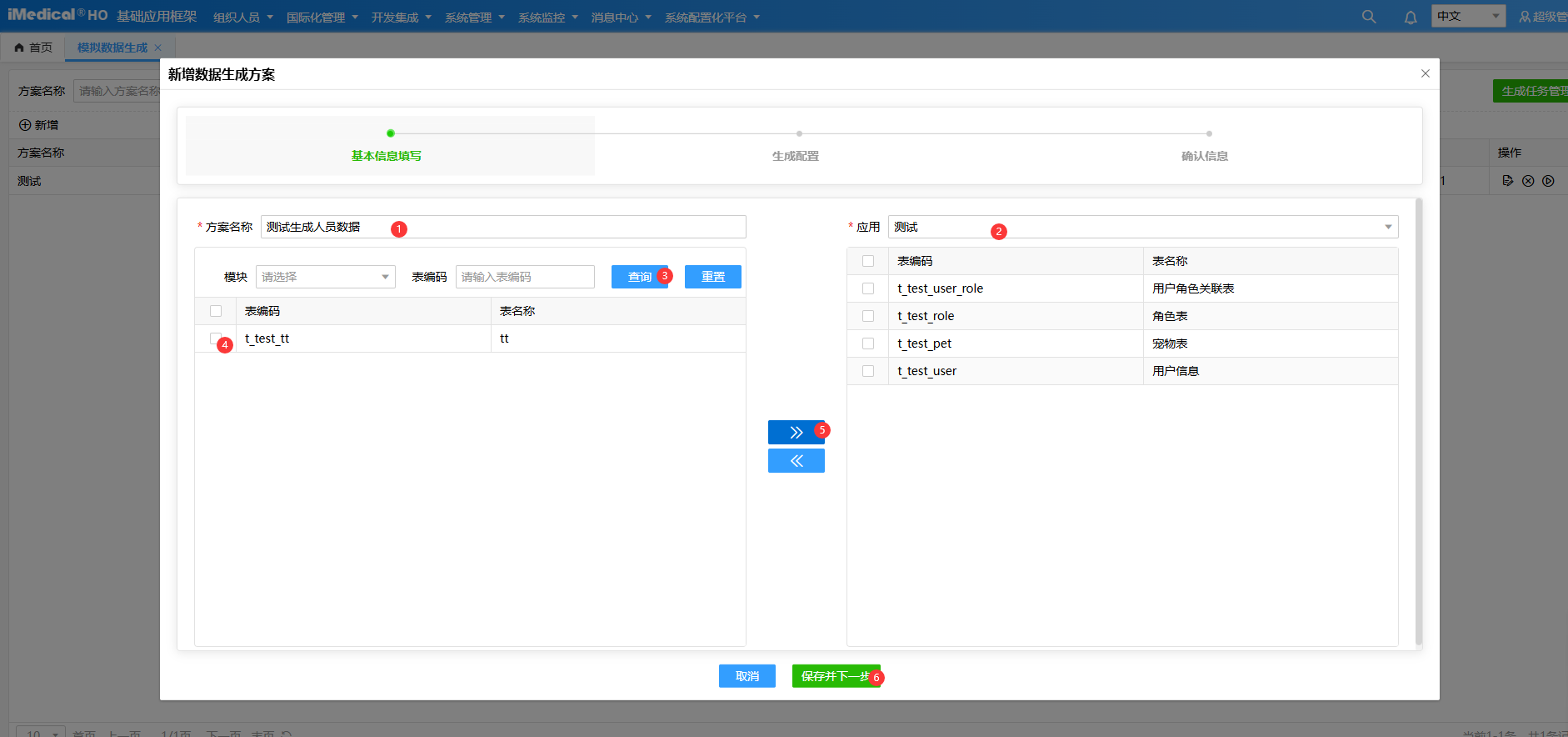Click the edit icon in the 操作 column
Image resolution: width=1568 pixels, height=737 pixels.
(x=1507, y=181)
